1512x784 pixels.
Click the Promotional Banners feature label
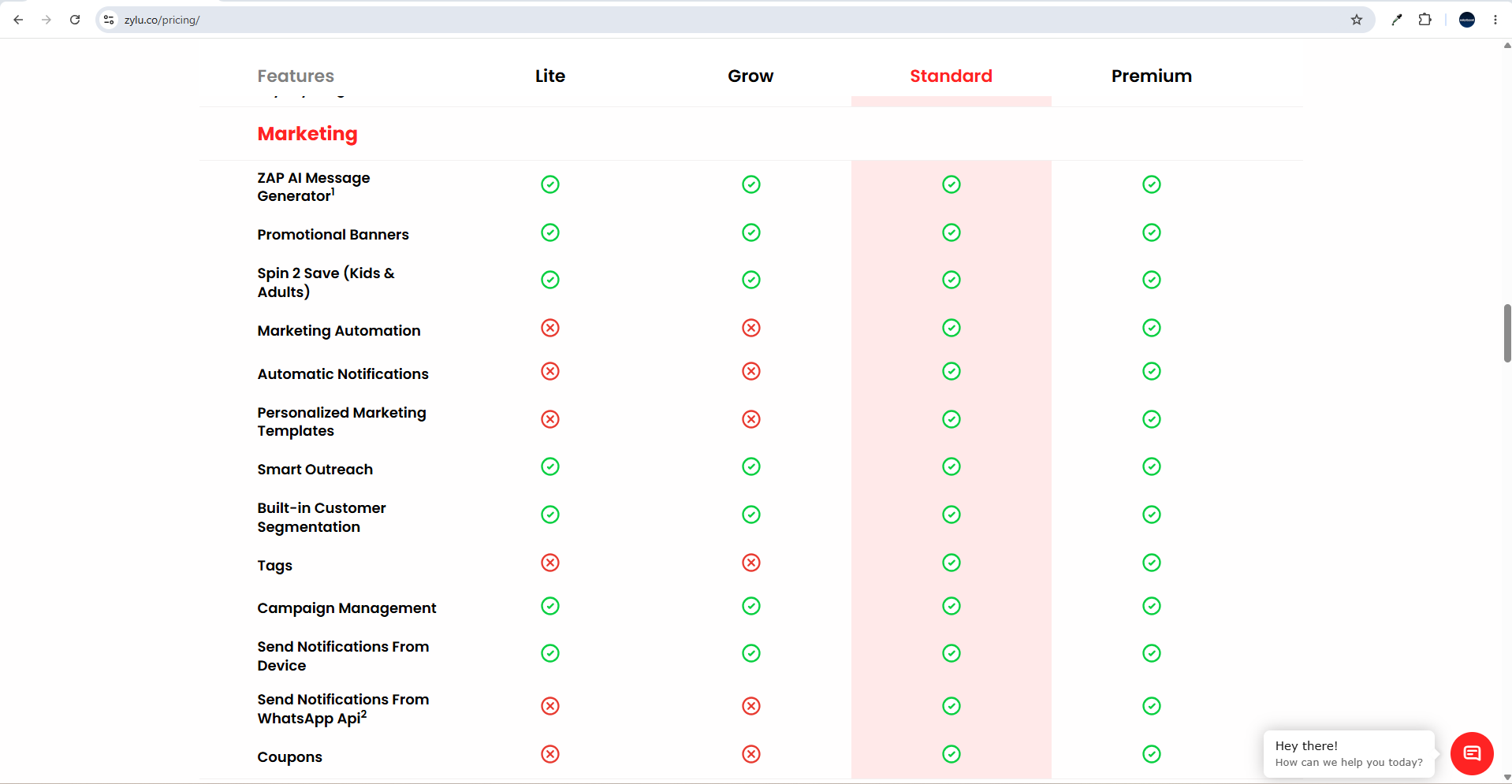(333, 235)
